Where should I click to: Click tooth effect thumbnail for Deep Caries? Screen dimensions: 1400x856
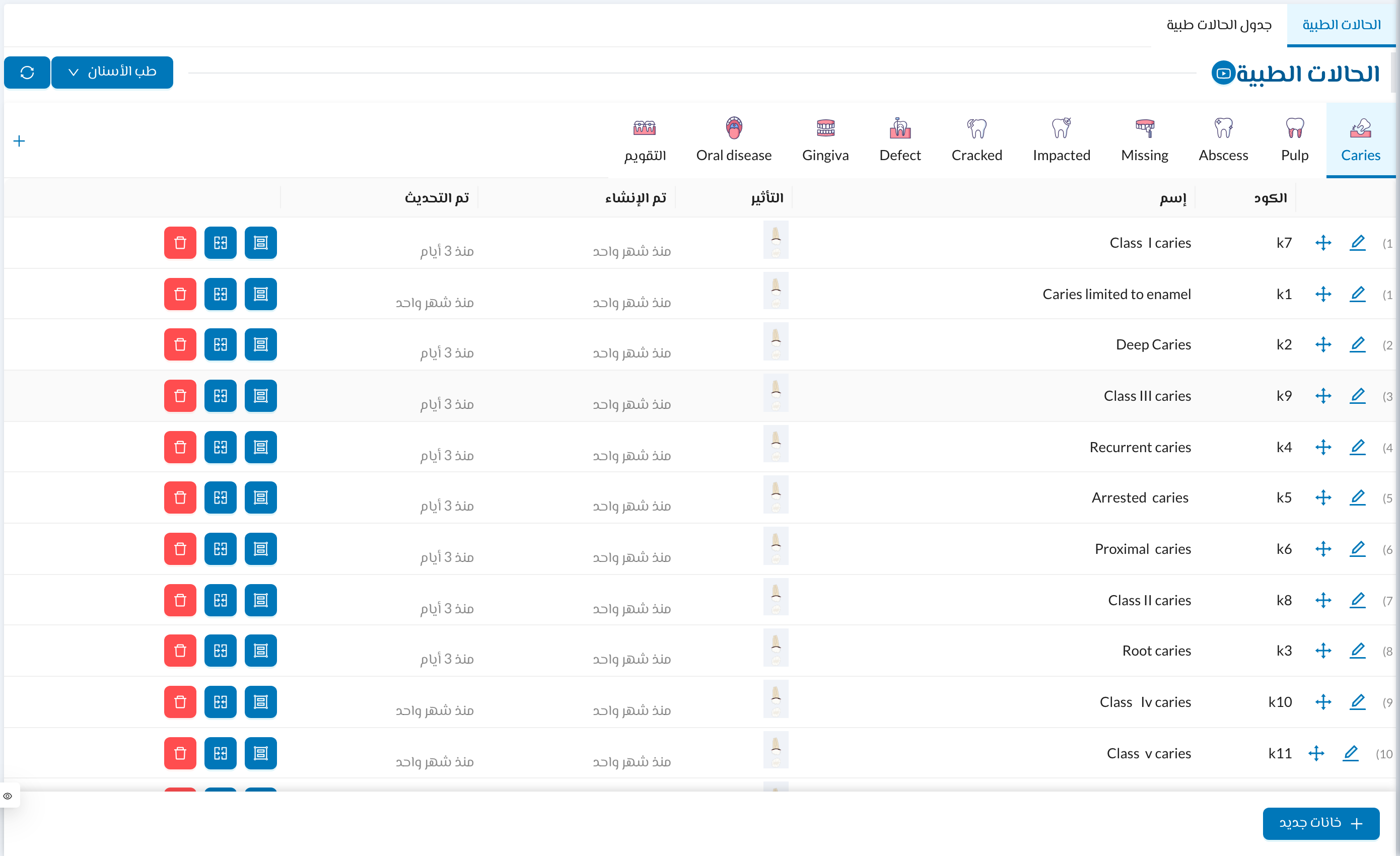776,341
